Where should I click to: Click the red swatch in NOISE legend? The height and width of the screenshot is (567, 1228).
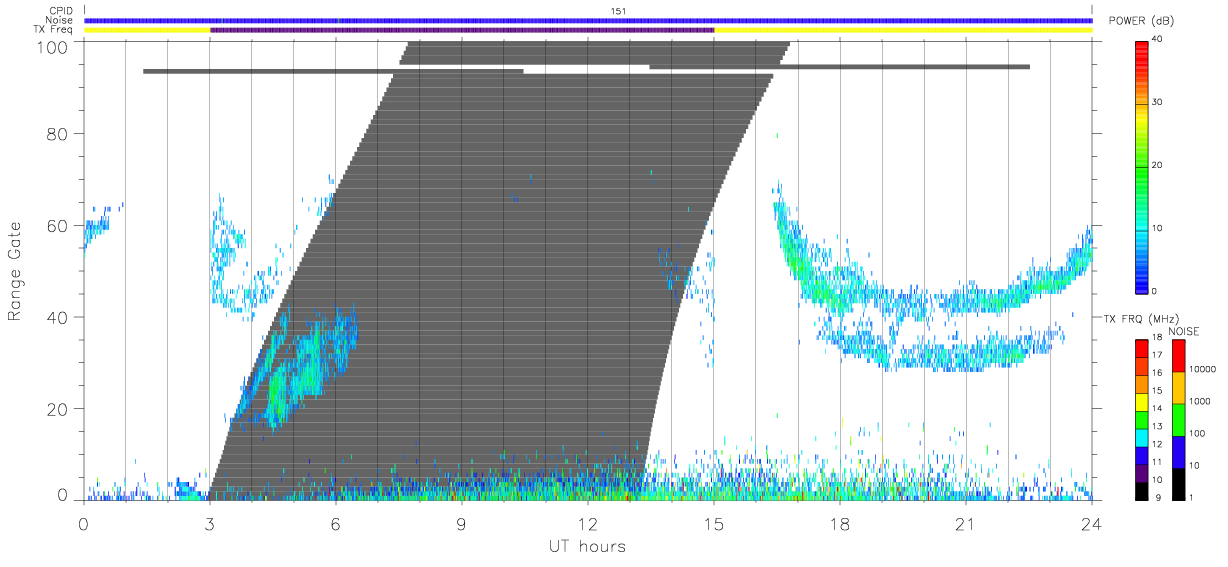1177,356
